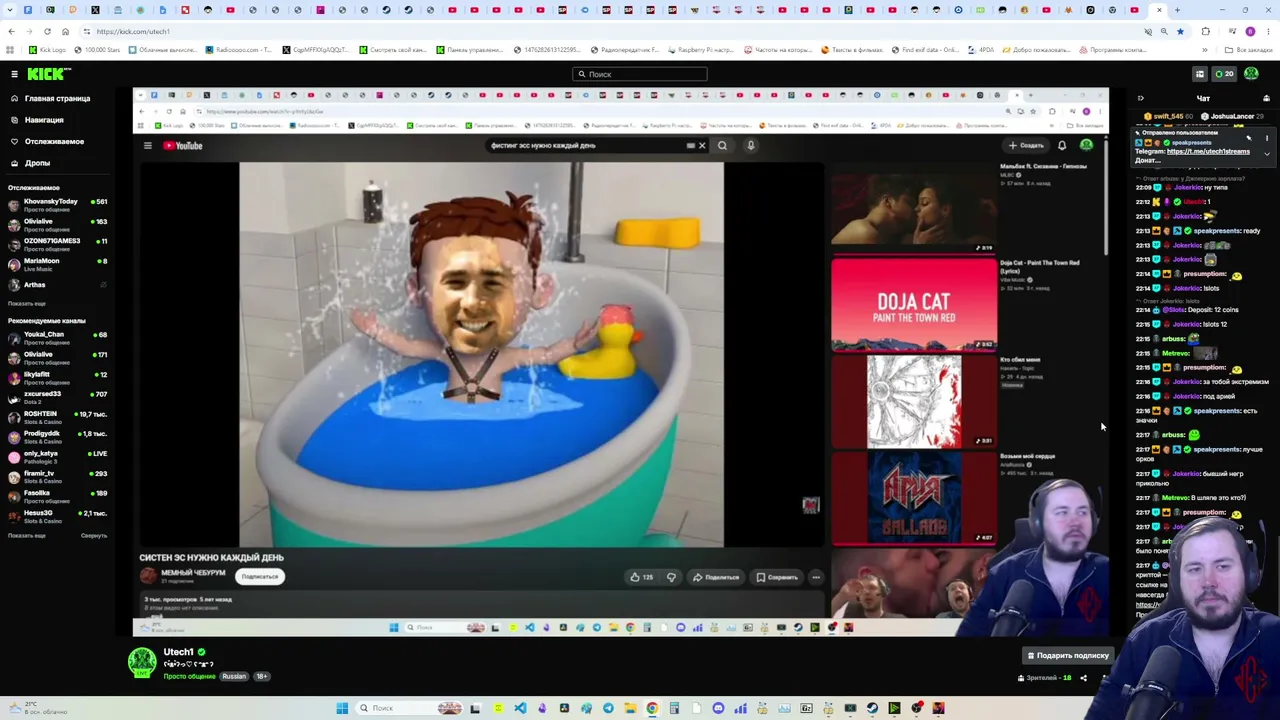1280x720 pixels.
Task: Open followed channel Arthas
Action: [57, 285]
